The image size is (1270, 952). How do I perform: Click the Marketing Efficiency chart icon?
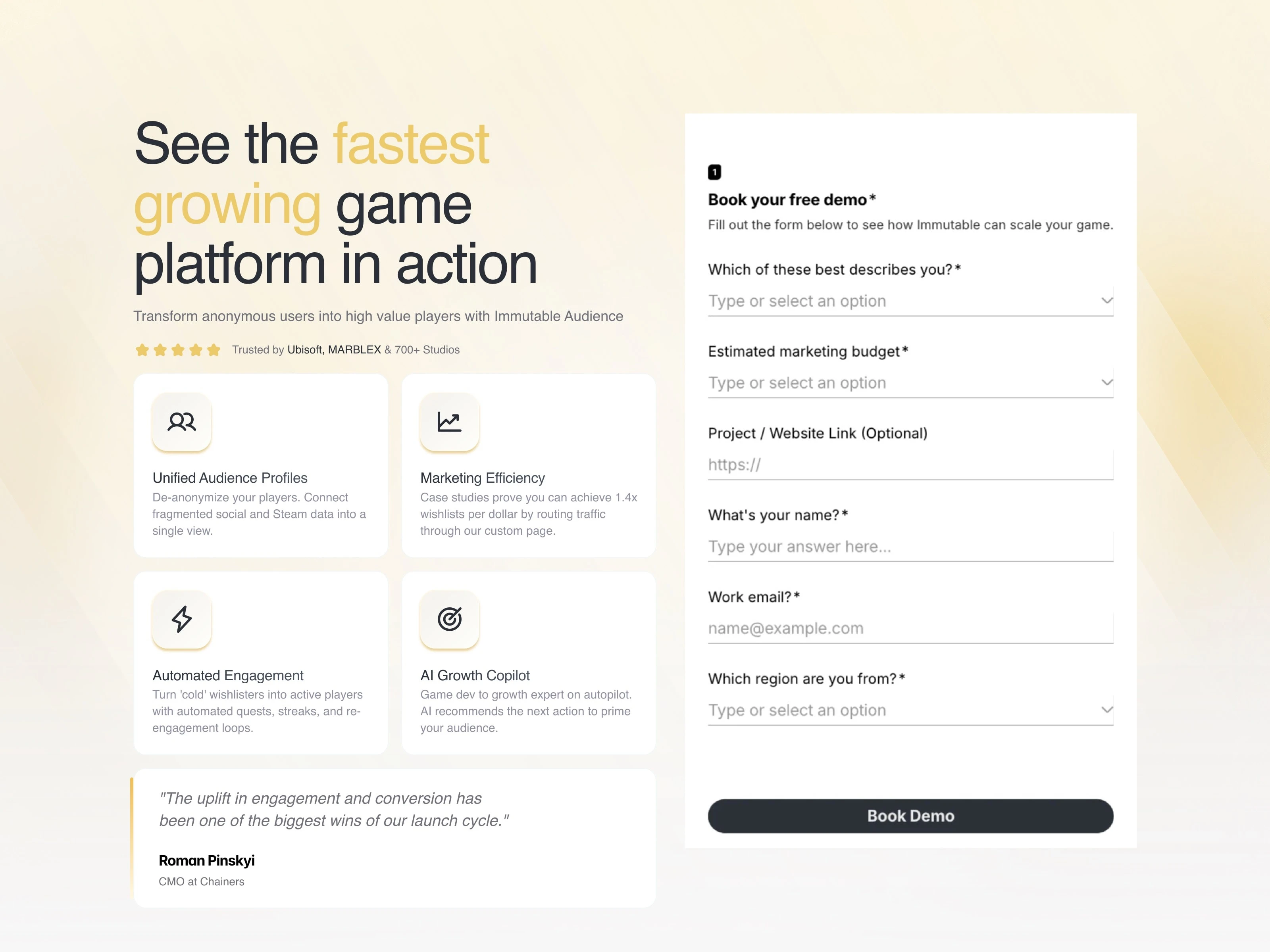click(449, 422)
